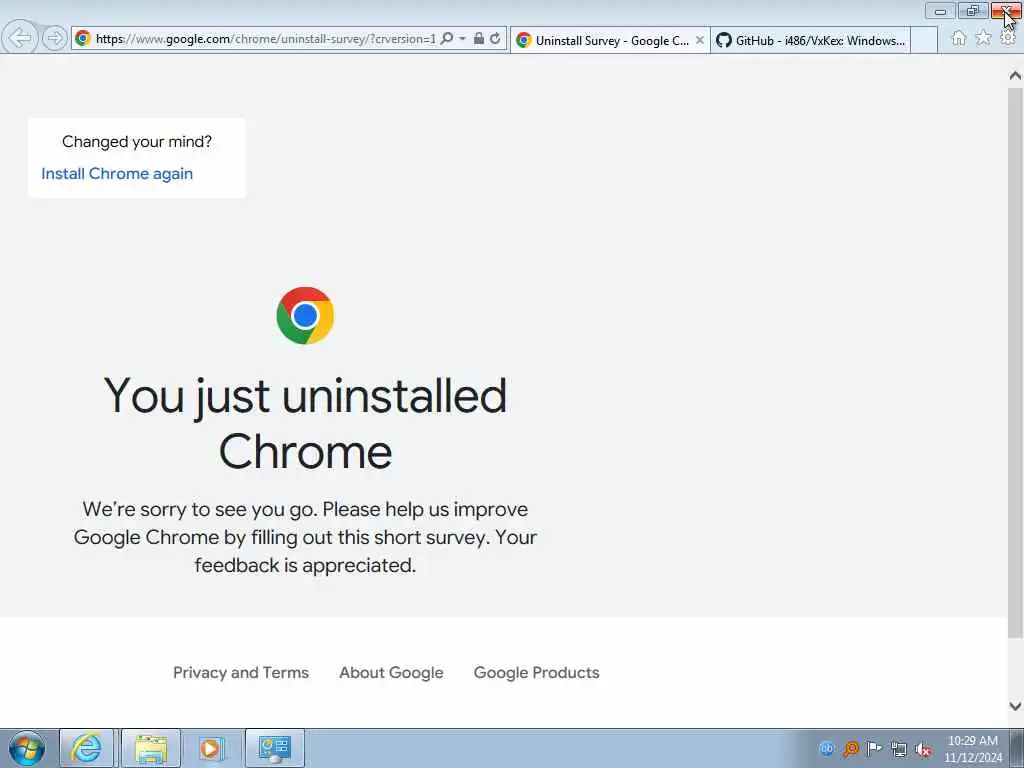Open the Privacy and Terms link

(241, 673)
